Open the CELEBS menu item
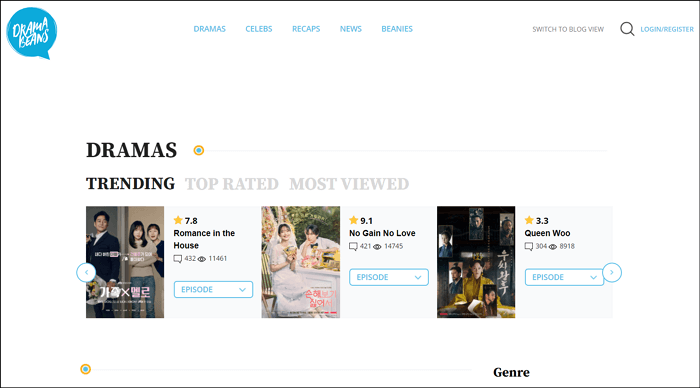 coord(258,29)
